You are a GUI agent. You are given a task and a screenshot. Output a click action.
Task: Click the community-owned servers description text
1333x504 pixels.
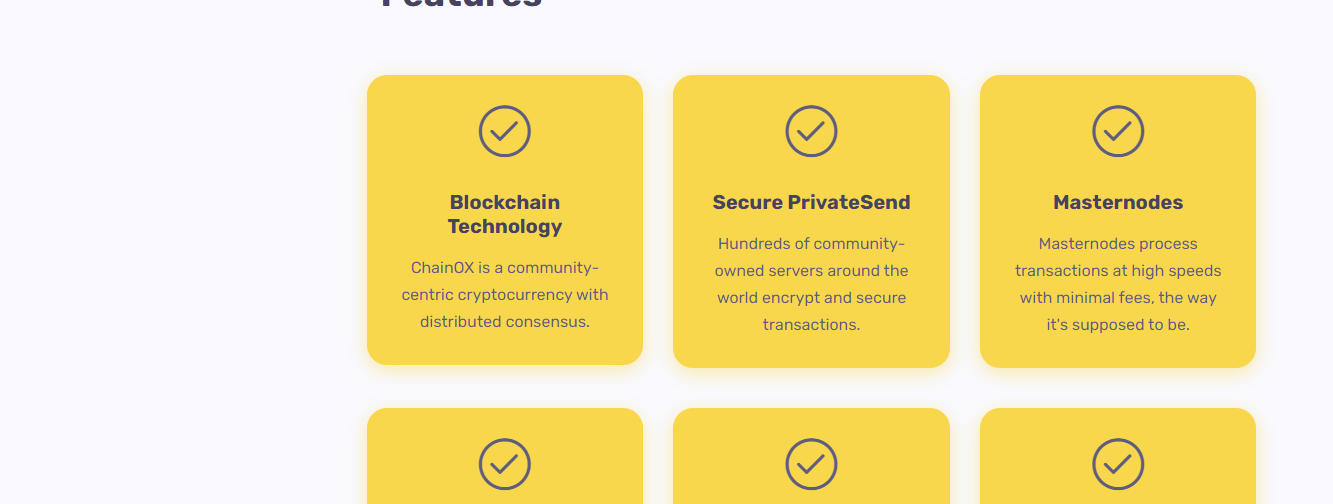(811, 284)
